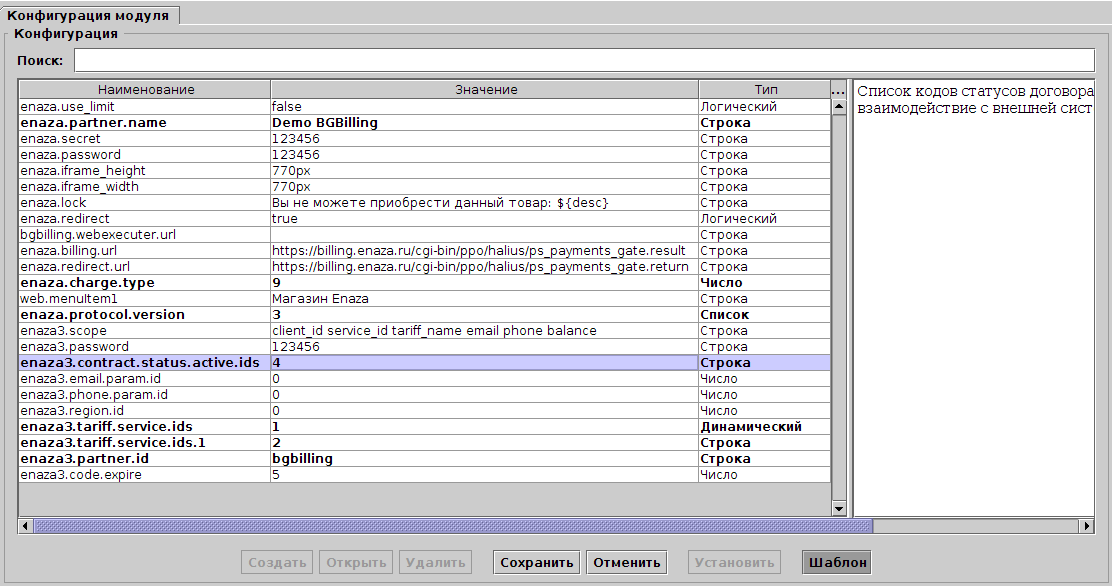Open the Конфигурация модуля tab
This screenshot has width=1112, height=586.
89,15
